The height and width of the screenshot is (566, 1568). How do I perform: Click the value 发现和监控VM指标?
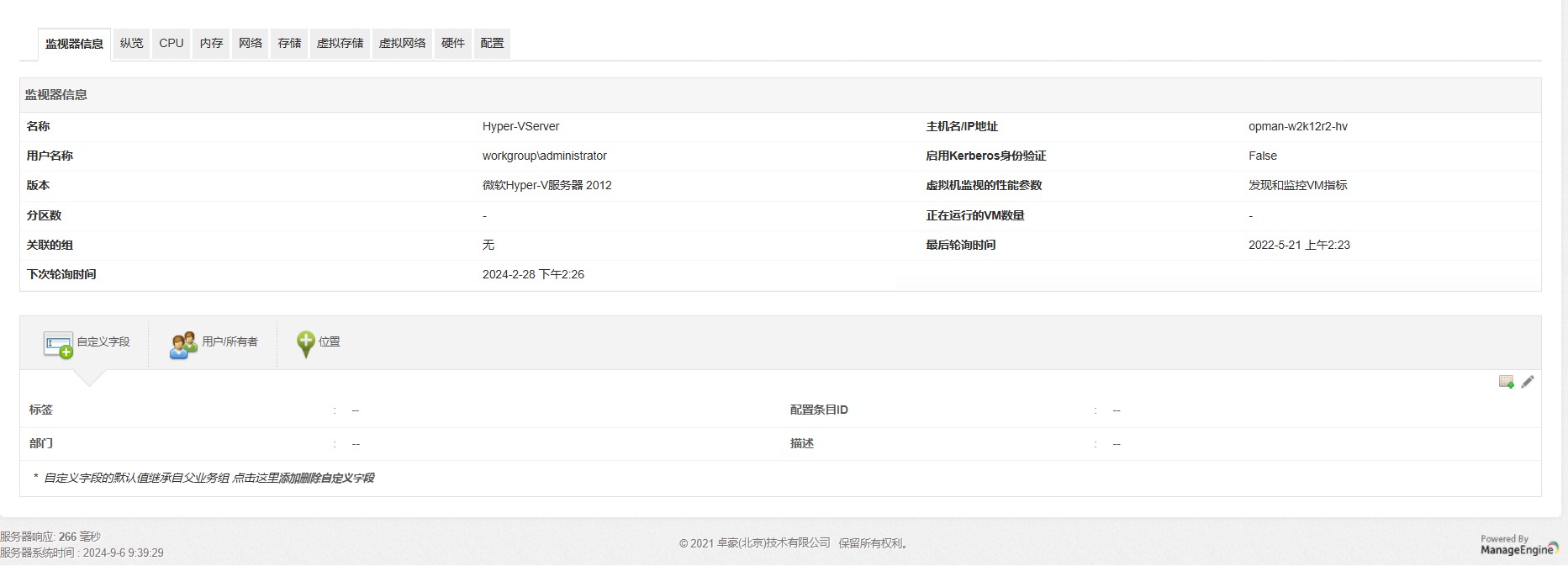[x=1297, y=185]
